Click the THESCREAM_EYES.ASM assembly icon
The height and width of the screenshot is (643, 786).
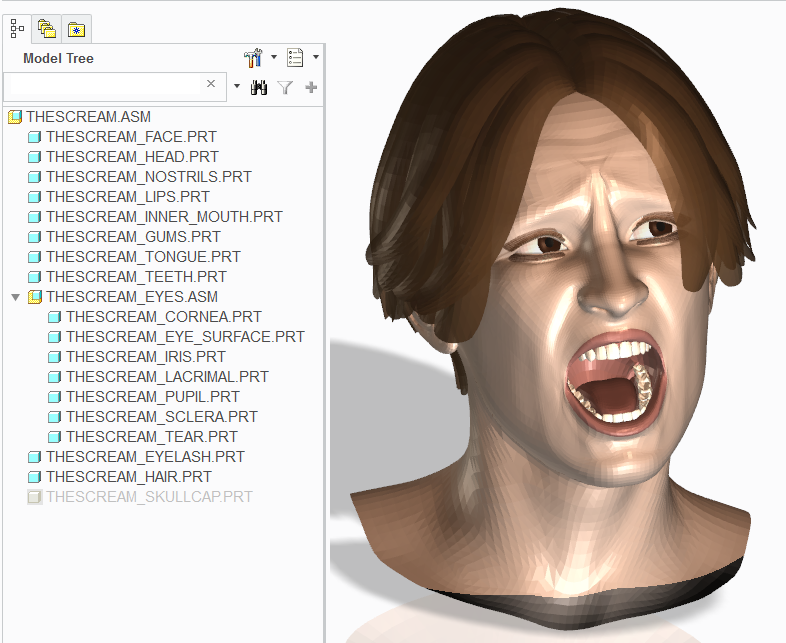tap(35, 297)
